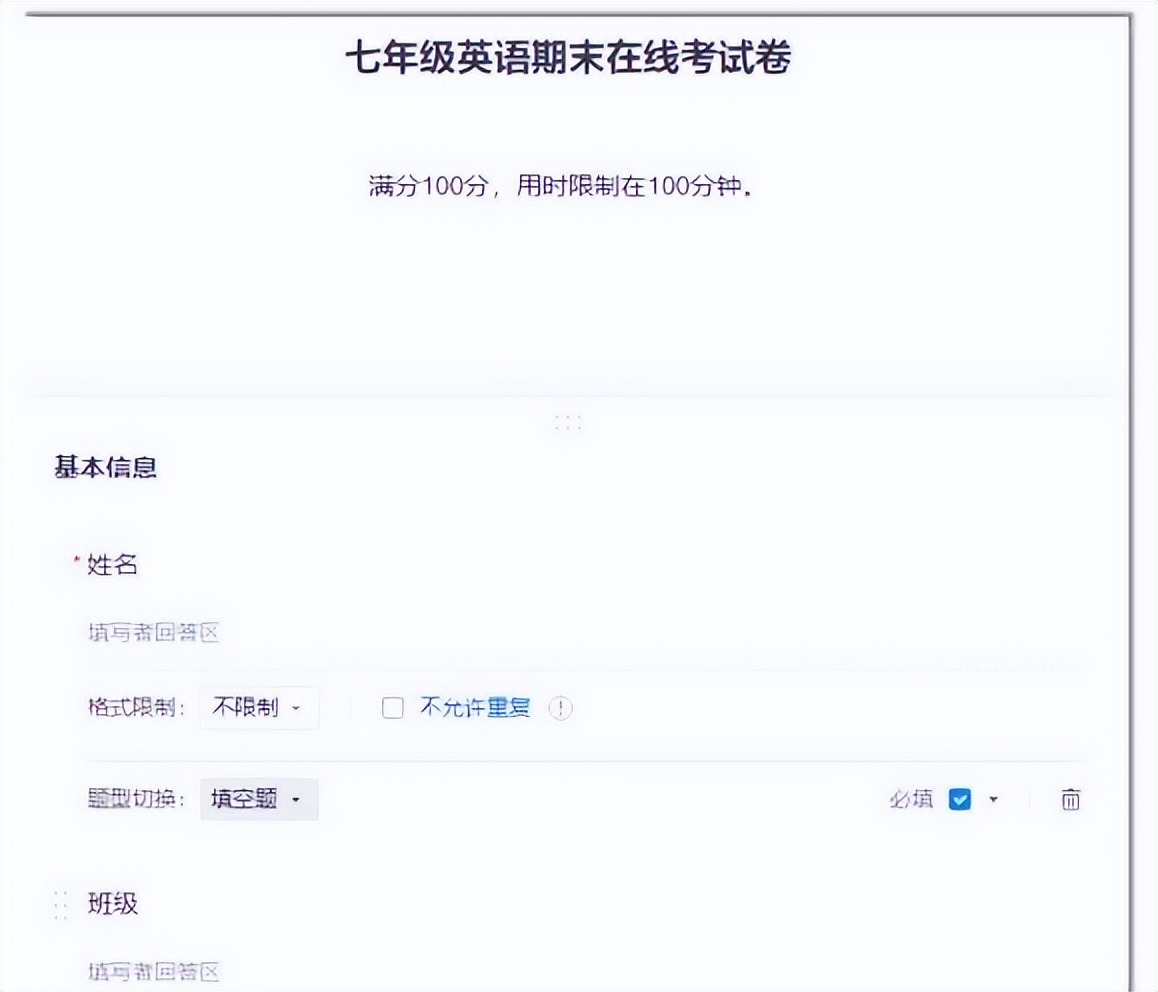Delete the 姓名 question with trash icon
Viewport: 1158px width, 992px height.
[1070, 799]
